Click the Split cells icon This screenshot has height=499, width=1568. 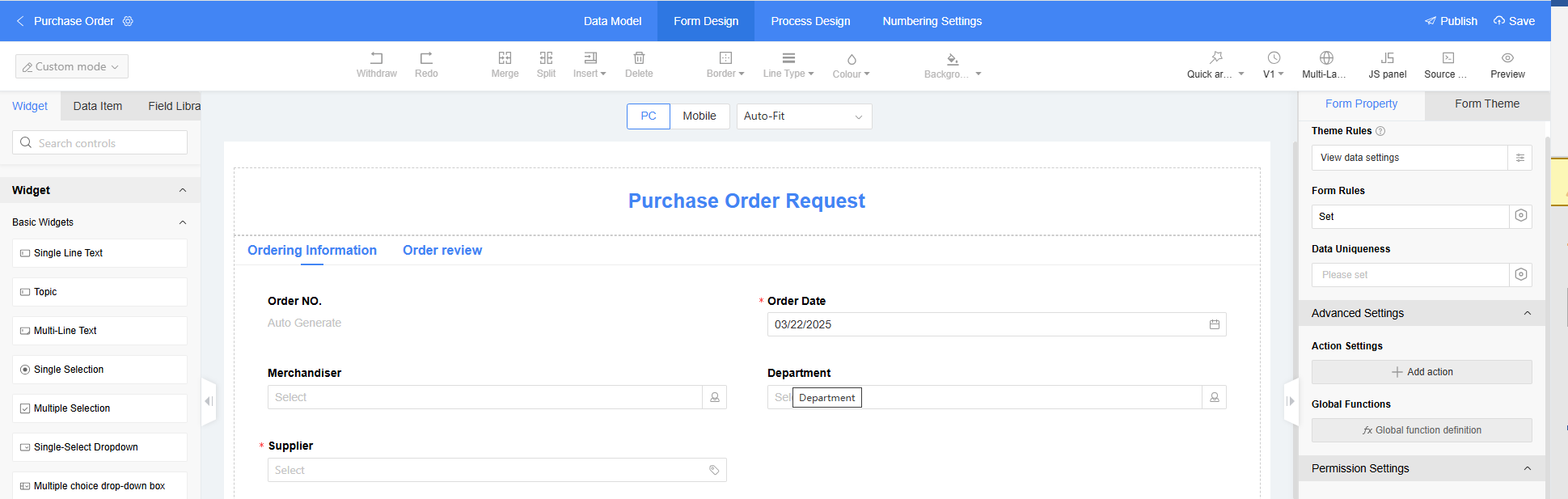click(546, 59)
